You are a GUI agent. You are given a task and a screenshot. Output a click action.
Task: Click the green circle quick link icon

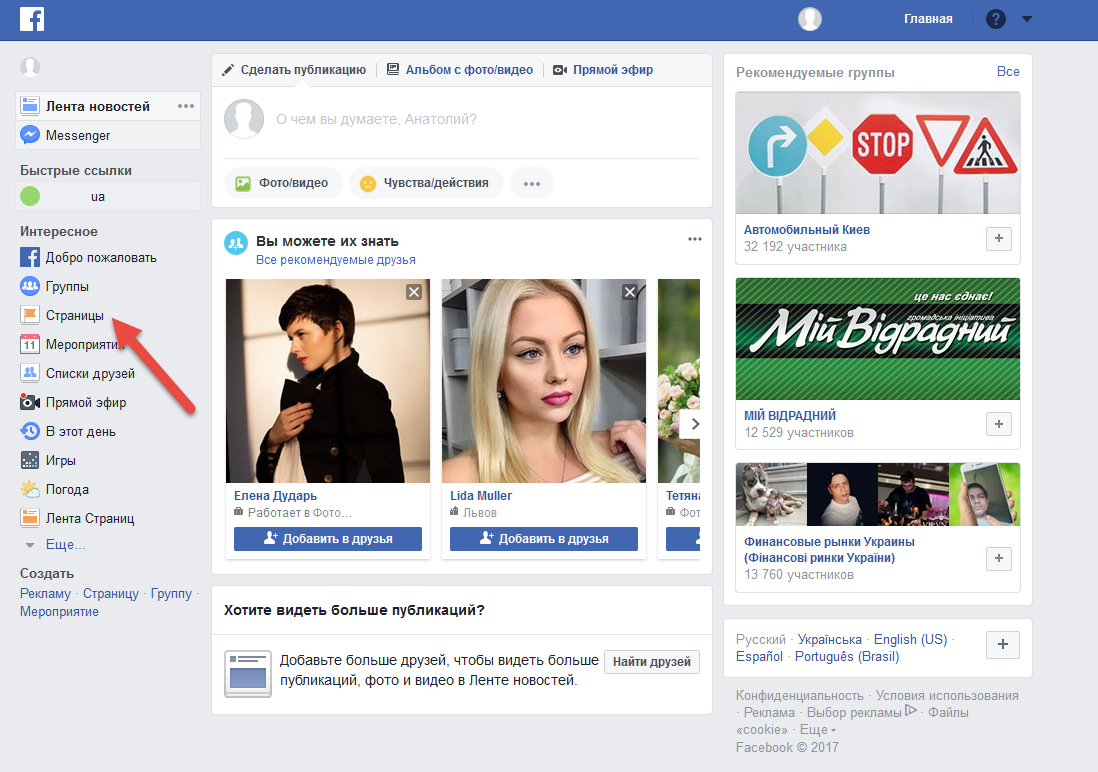click(x=29, y=196)
